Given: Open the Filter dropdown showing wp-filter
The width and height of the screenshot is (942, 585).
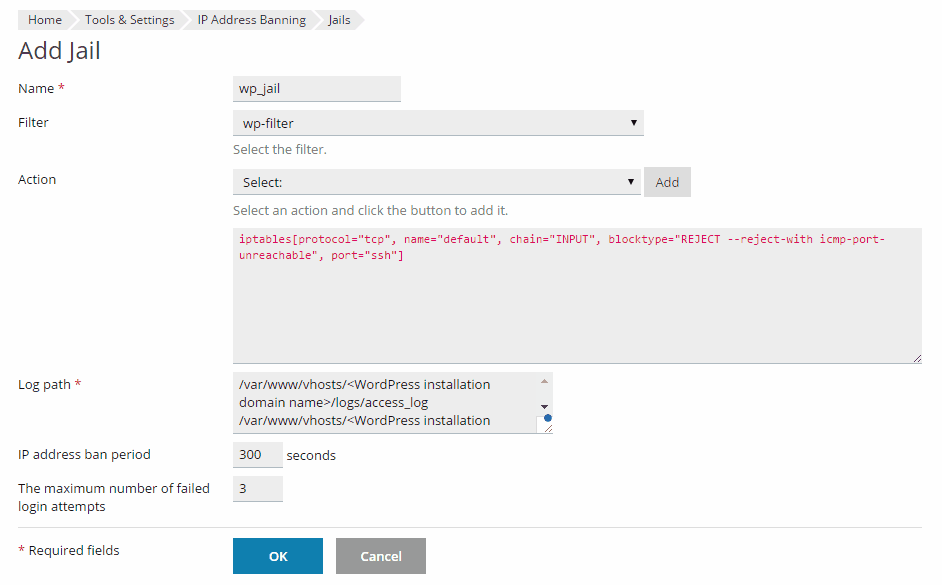Looking at the screenshot, I should 437,123.
